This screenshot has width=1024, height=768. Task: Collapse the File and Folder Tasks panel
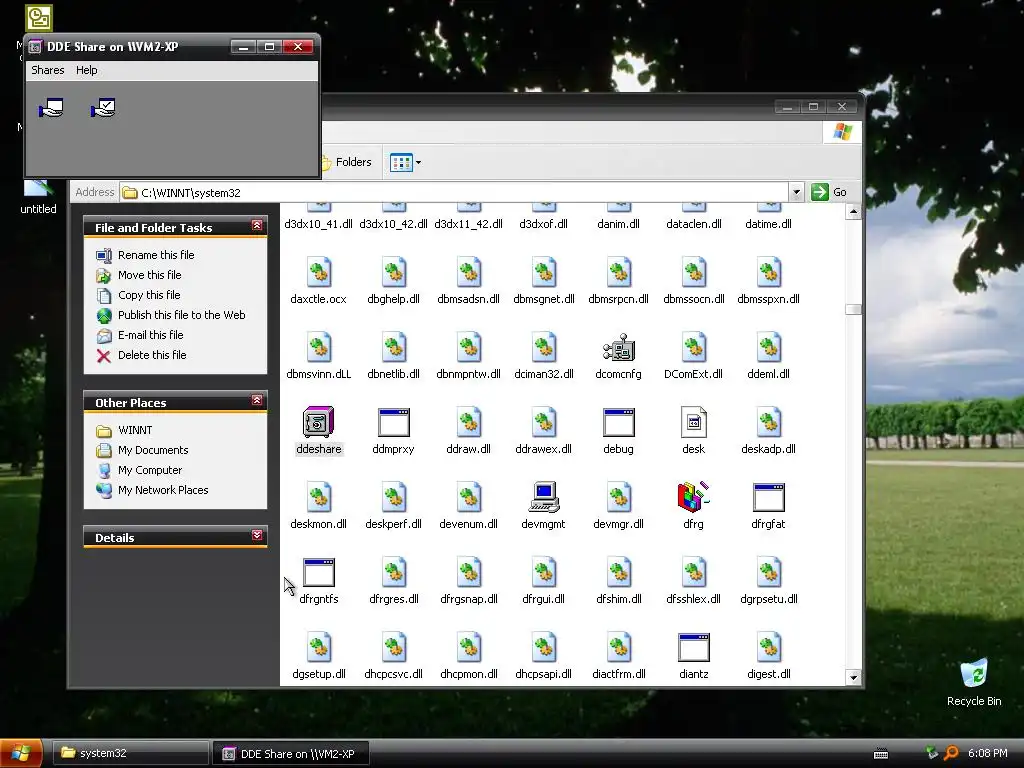[257, 225]
